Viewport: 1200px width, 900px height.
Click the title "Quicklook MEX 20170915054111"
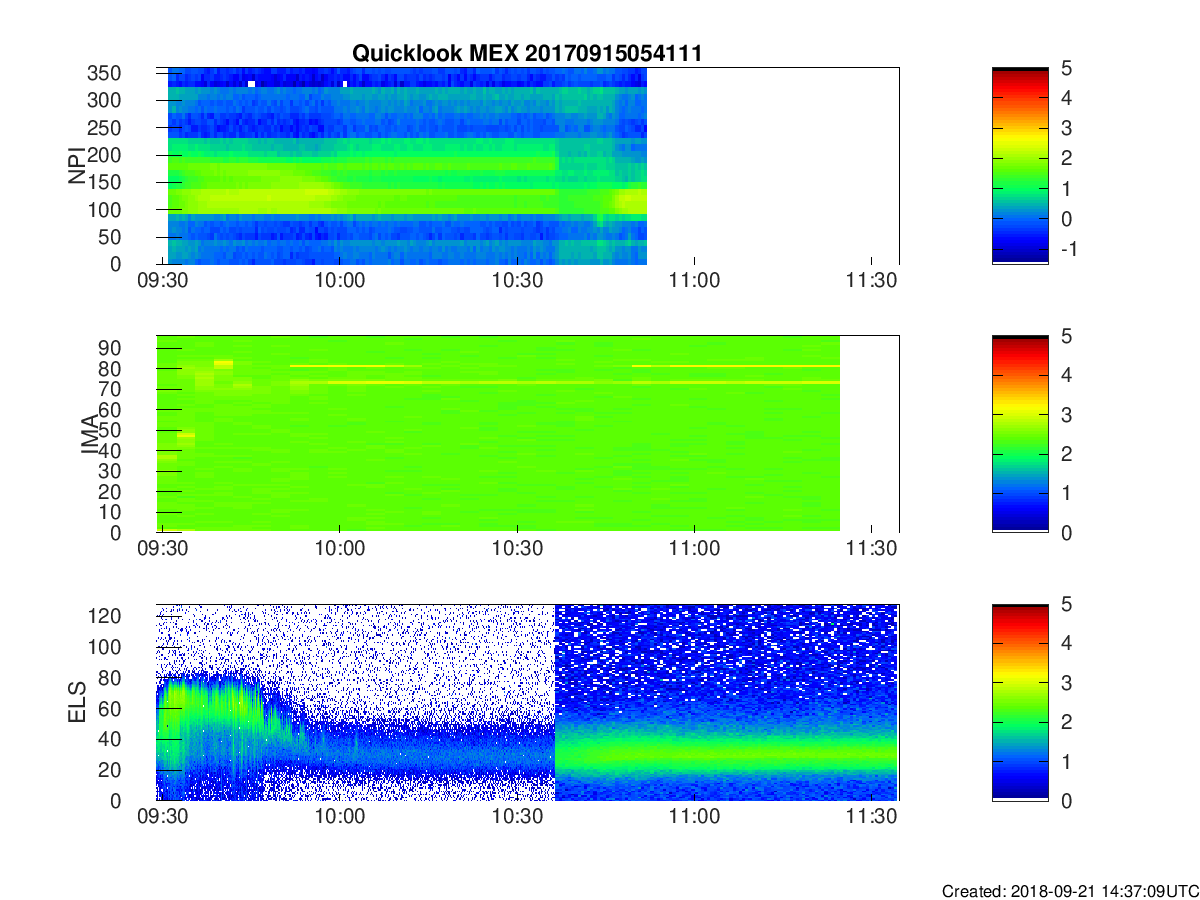(x=526, y=54)
